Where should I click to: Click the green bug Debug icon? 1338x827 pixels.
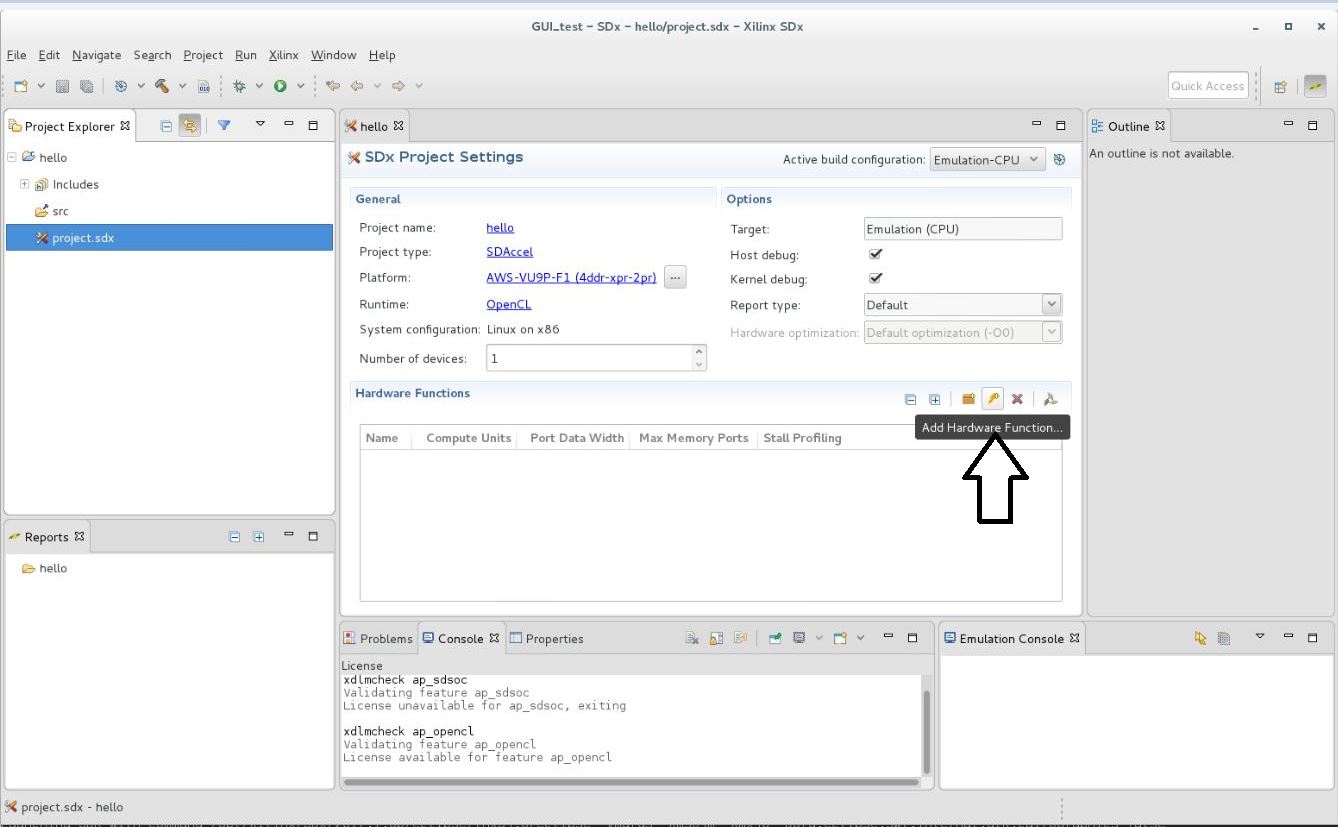click(239, 86)
